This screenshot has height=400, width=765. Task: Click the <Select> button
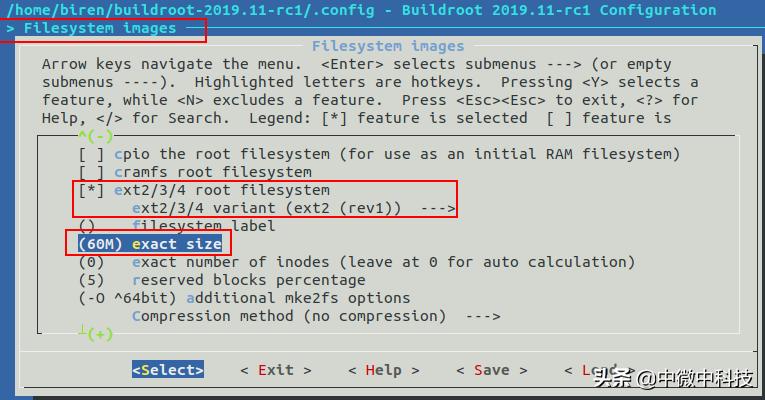[x=168, y=370]
